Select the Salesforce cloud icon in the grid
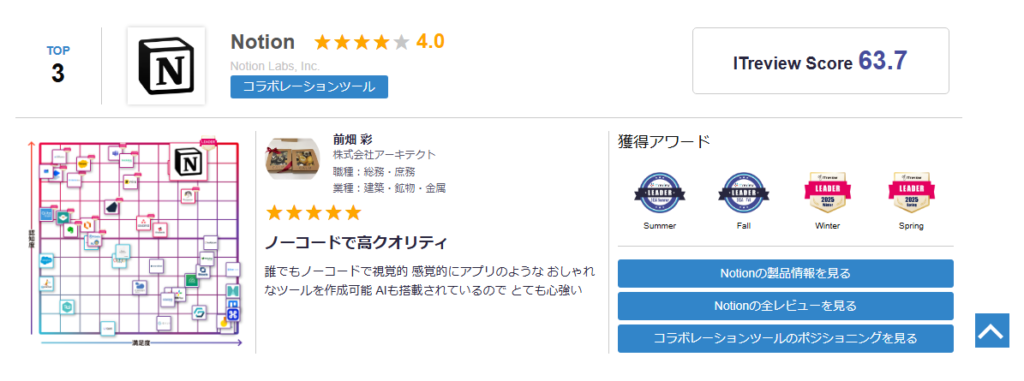Image resolution: width=1024 pixels, height=381 pixels. tap(46, 261)
